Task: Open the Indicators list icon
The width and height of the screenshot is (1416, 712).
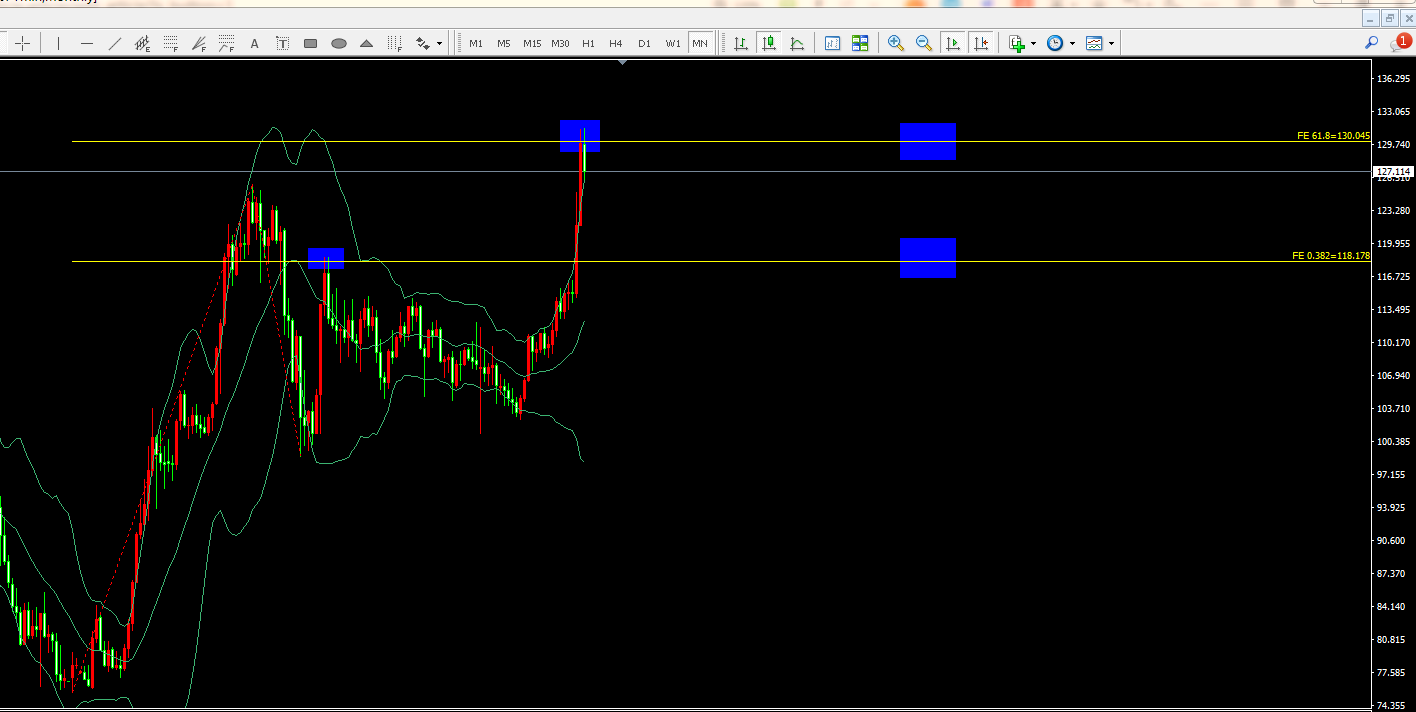Action: point(1017,43)
